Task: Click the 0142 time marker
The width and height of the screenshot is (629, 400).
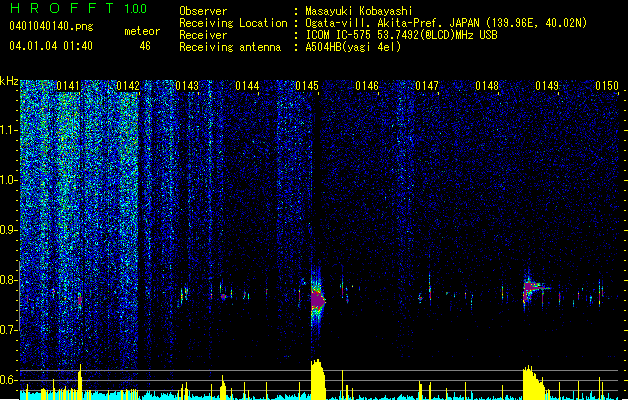Action: (x=128, y=86)
